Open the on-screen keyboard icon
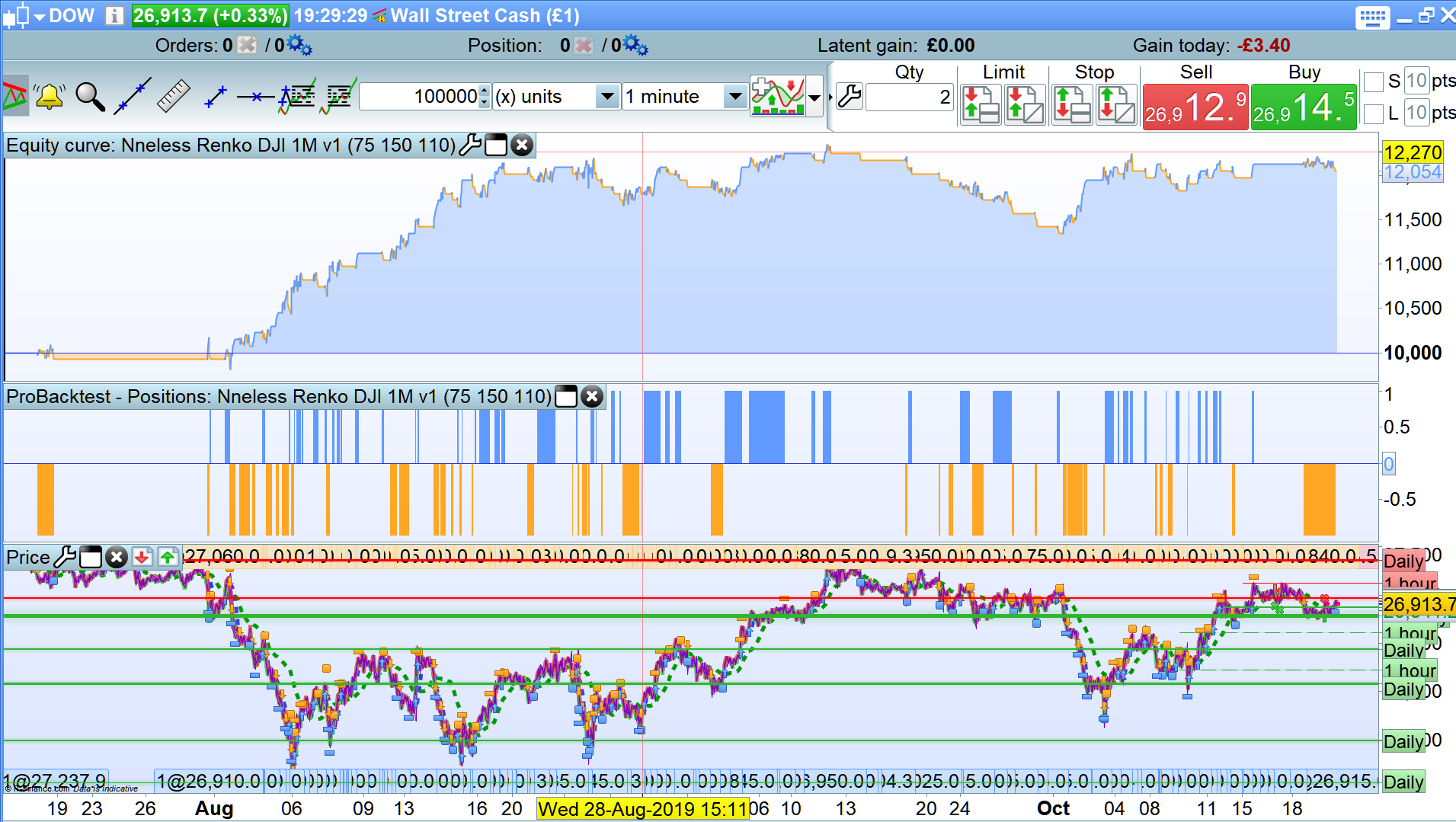The image size is (1456, 822). [x=1373, y=17]
